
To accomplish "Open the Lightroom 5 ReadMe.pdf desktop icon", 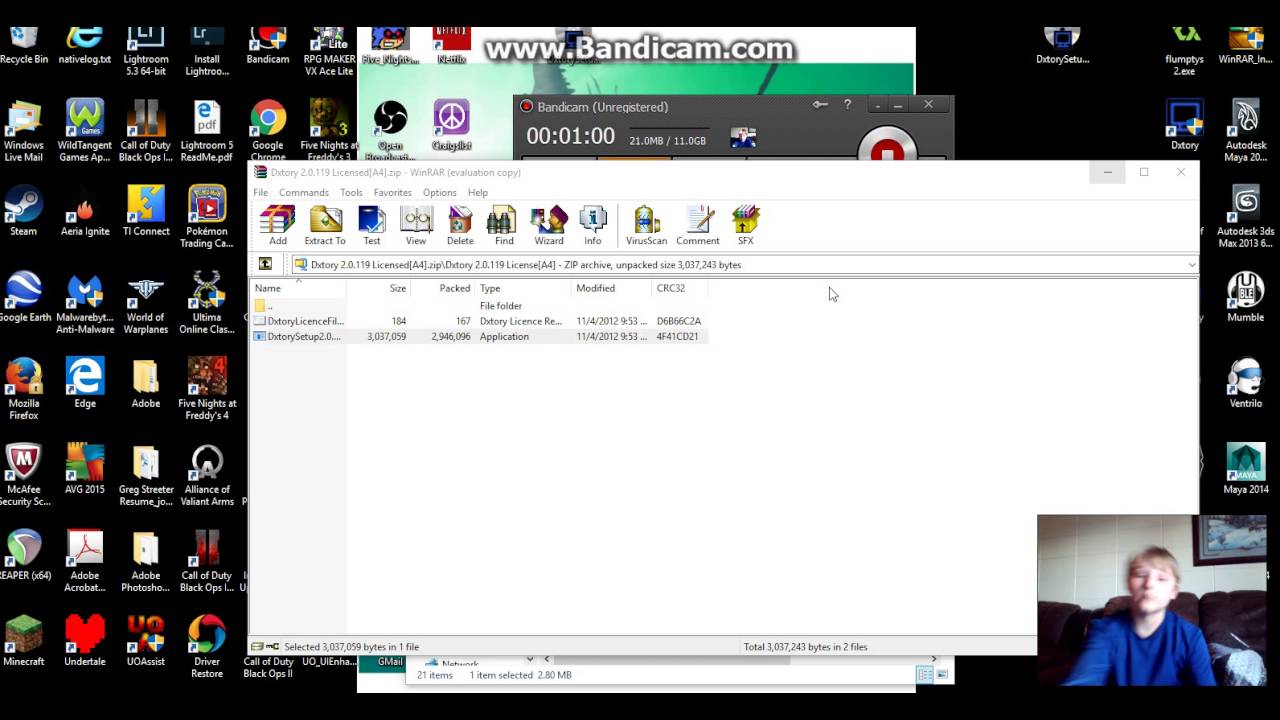I will [207, 132].
